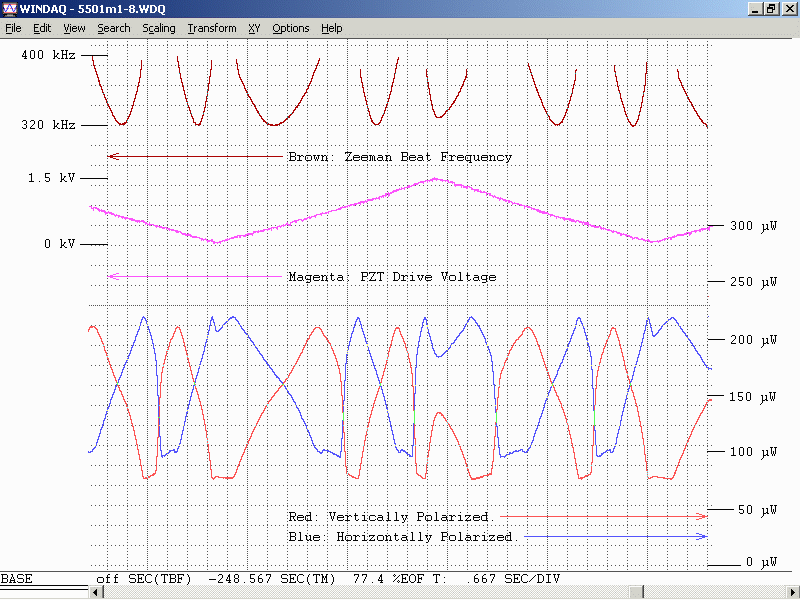Close the WinDaq window

[788, 9]
